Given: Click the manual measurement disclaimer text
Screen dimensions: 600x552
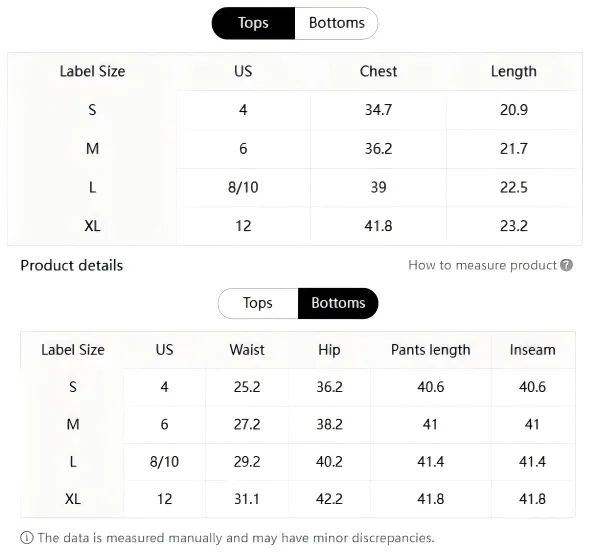Looking at the screenshot, I should [x=236, y=538].
